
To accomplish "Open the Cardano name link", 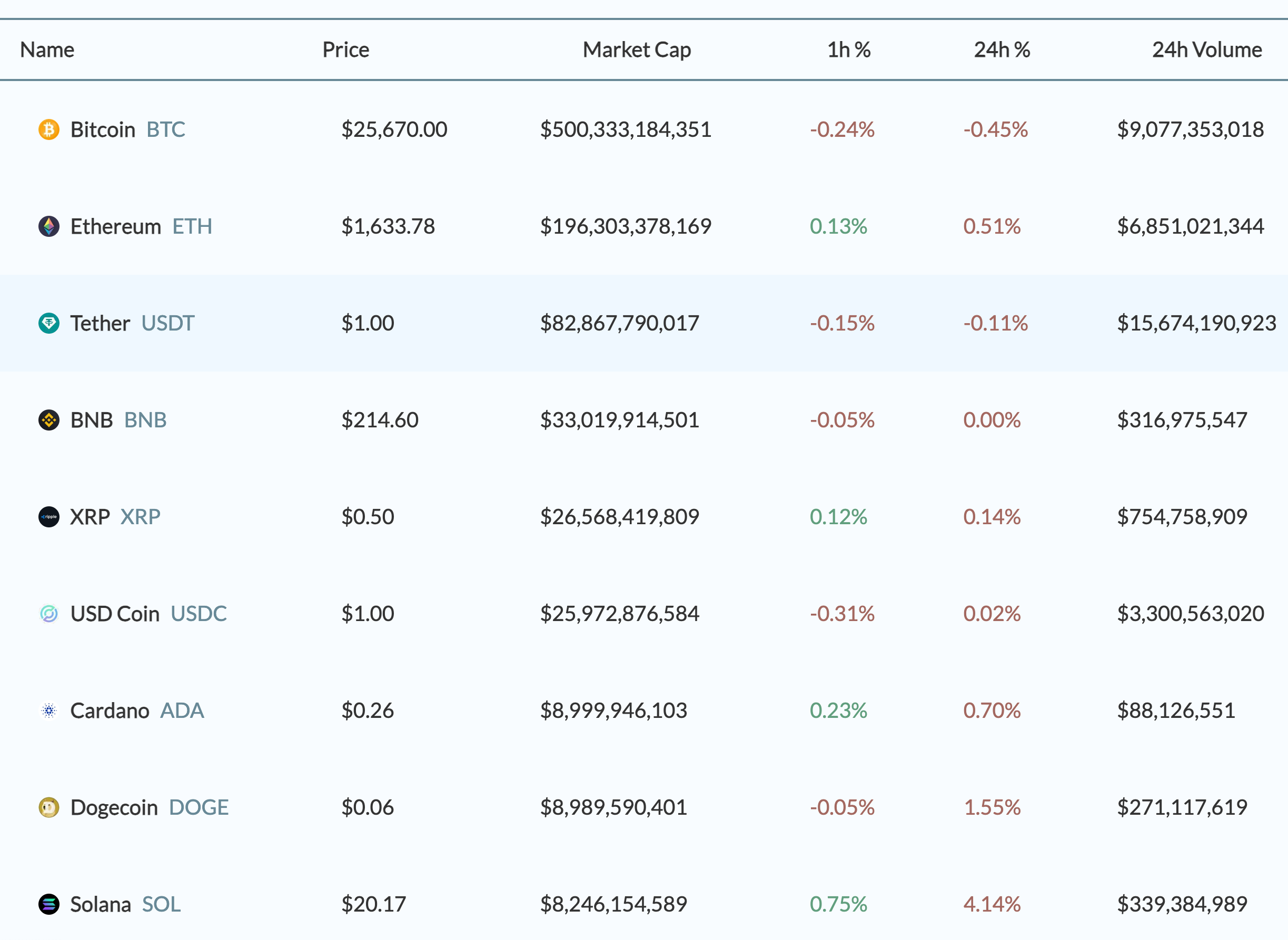I will pyautogui.click(x=110, y=710).
